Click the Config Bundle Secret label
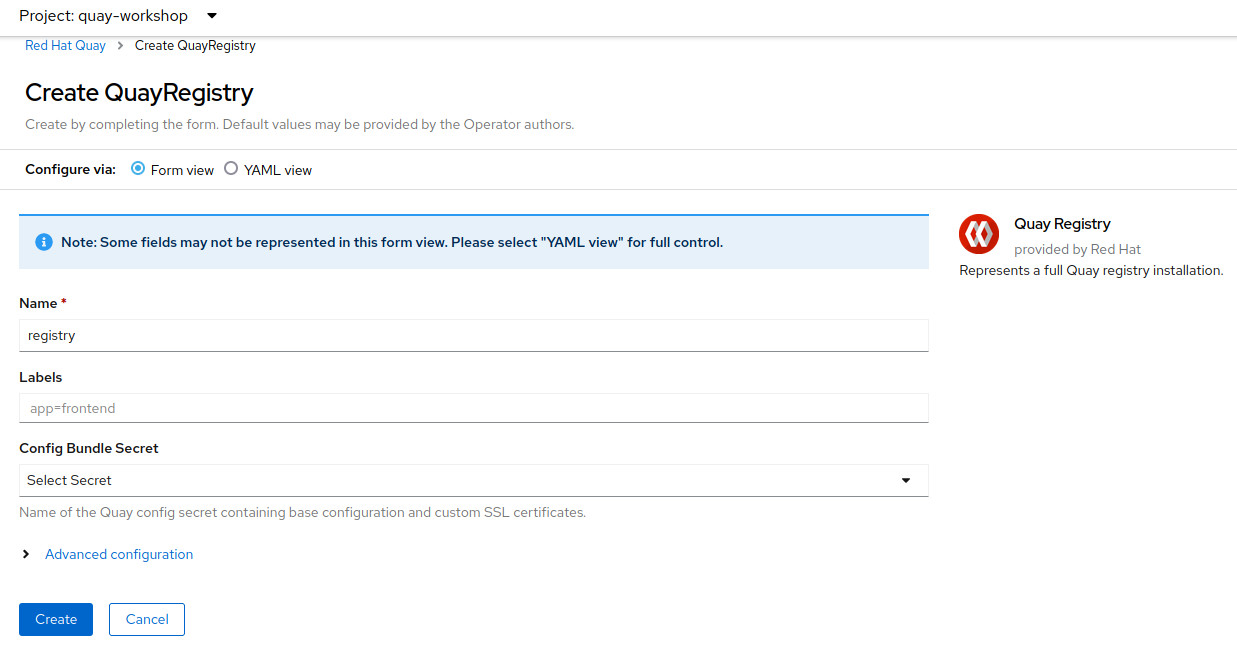This screenshot has height=671, width=1237. point(89,448)
